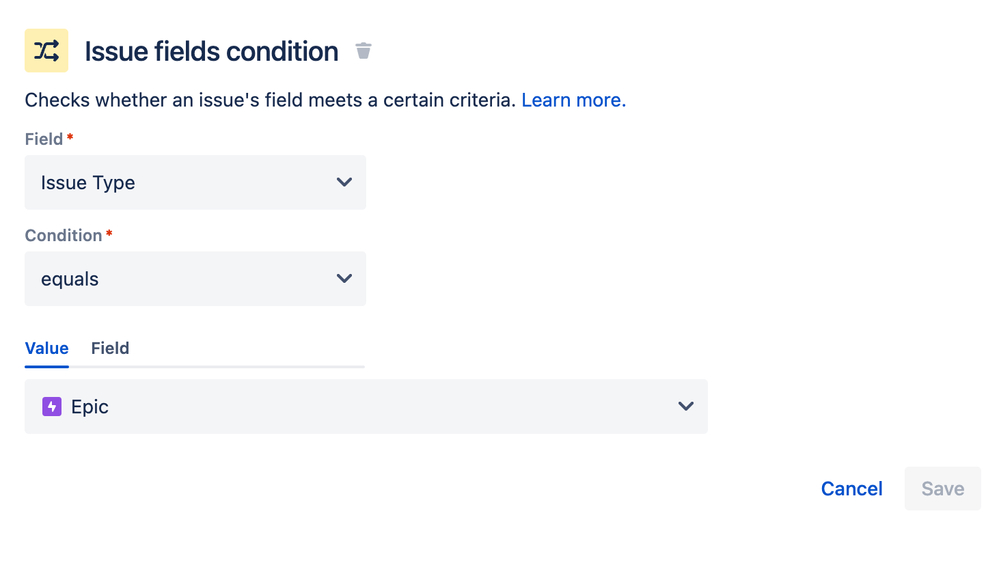999x578 pixels.
Task: Click the Save button
Action: (942, 489)
